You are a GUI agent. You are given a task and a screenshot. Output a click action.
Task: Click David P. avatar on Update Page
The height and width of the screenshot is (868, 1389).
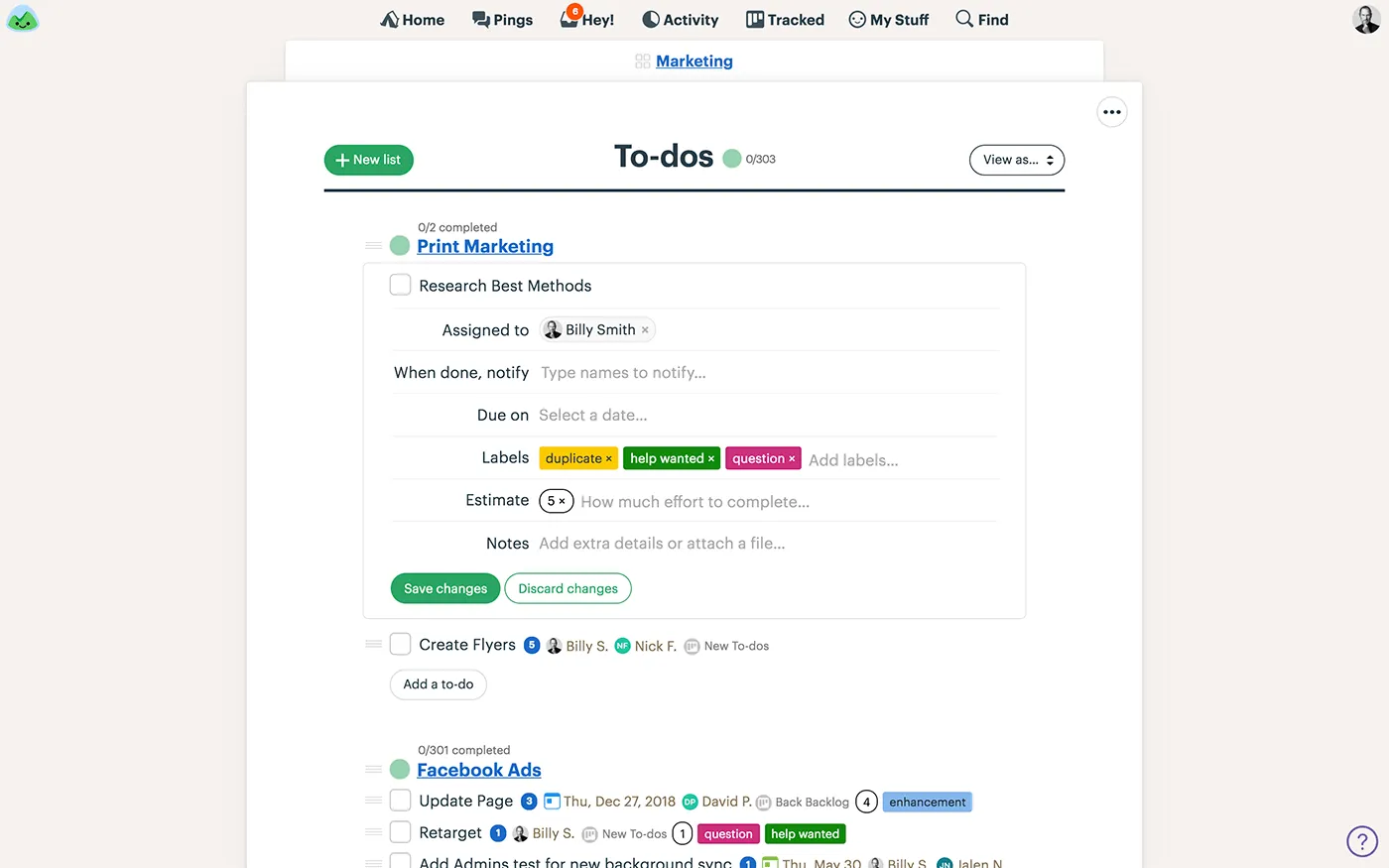(691, 802)
